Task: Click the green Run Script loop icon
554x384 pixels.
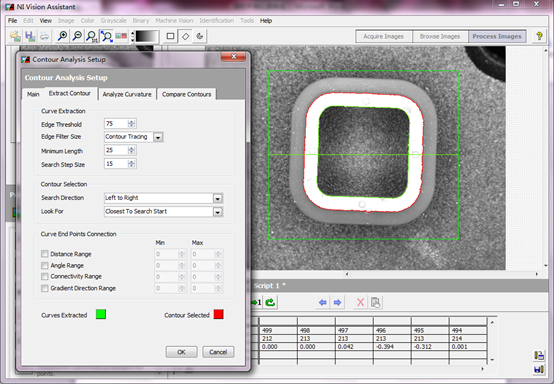Action: point(270,302)
